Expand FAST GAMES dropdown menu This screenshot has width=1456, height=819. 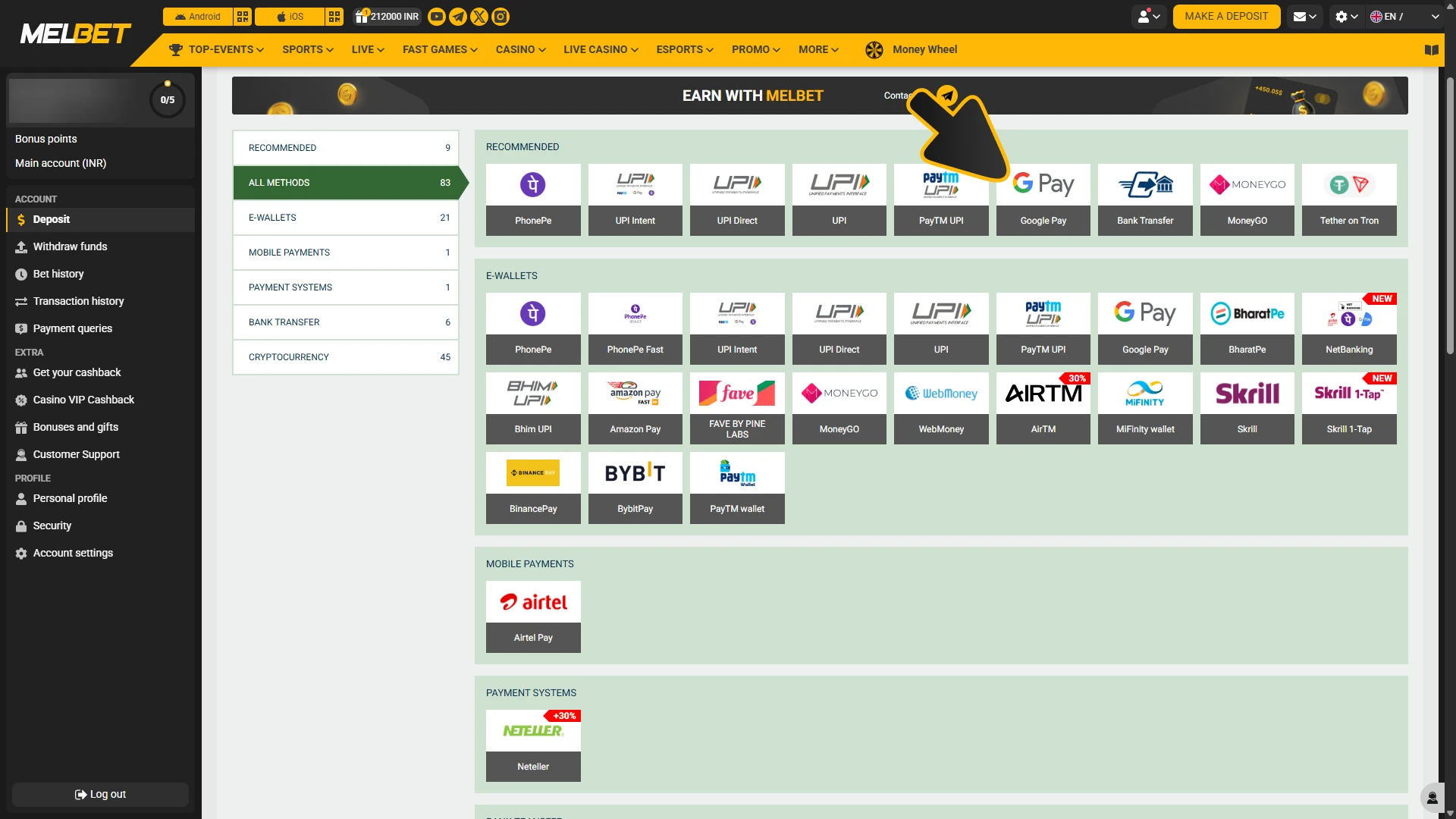[440, 50]
